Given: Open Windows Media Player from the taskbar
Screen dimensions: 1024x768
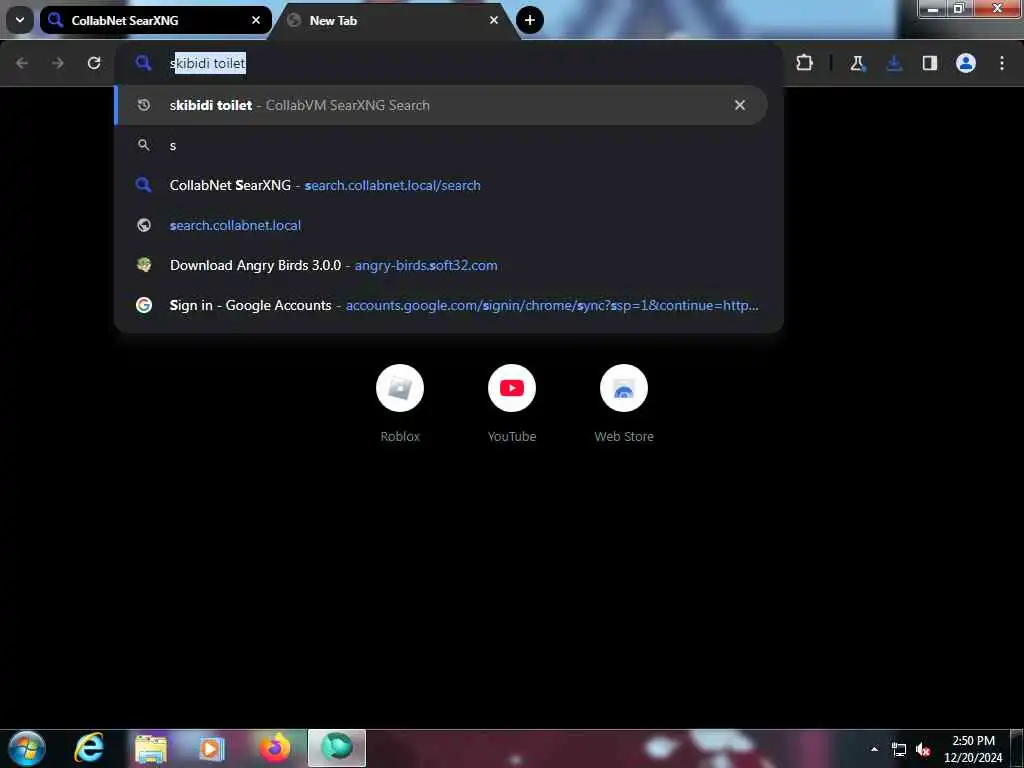Looking at the screenshot, I should 211,748.
